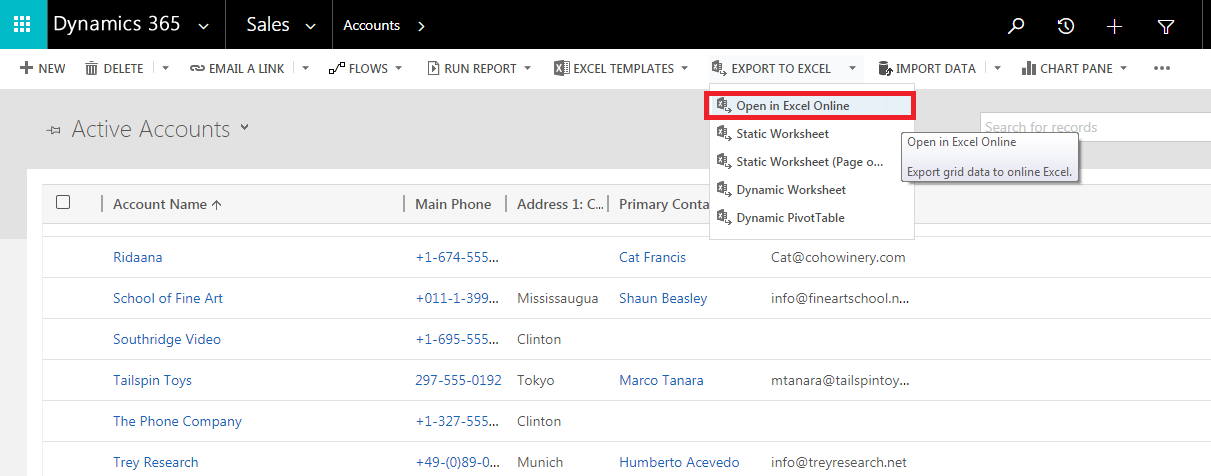This screenshot has height=476, width=1211.
Task: Open the FLOWS command menu
Action: (x=365, y=69)
